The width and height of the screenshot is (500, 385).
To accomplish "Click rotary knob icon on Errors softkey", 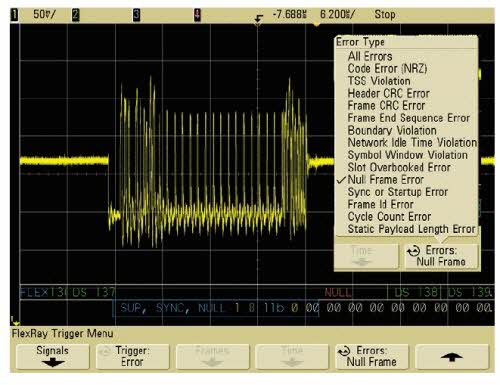I will pyautogui.click(x=344, y=351).
